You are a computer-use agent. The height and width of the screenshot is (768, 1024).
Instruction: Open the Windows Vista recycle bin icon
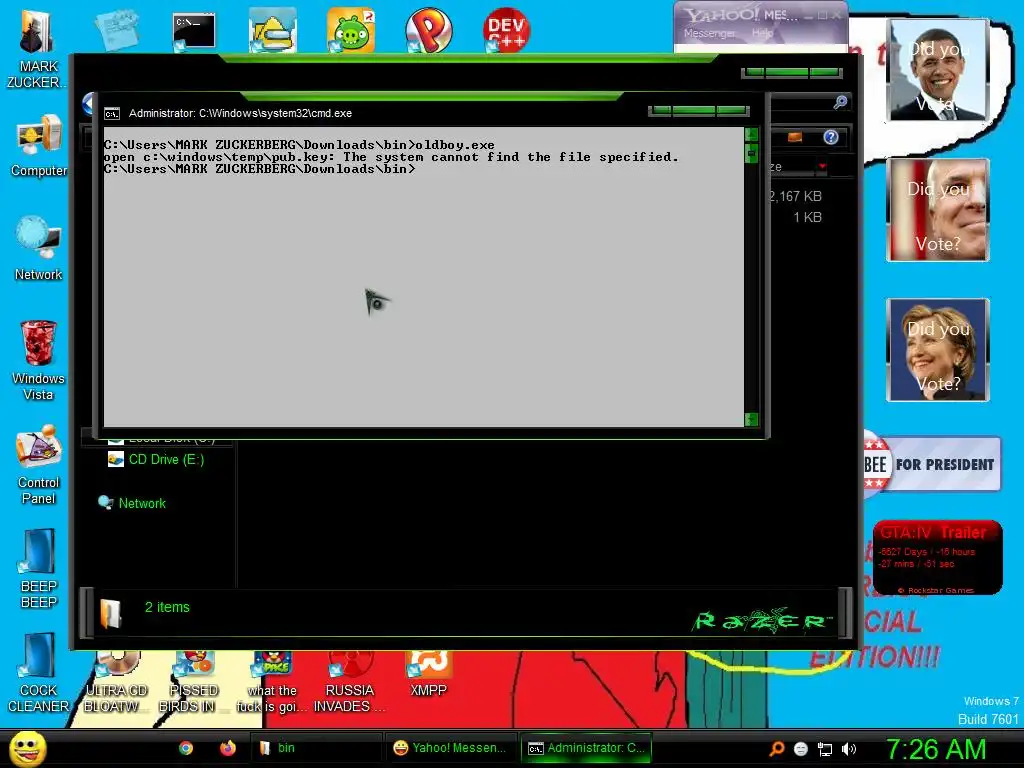(x=39, y=360)
